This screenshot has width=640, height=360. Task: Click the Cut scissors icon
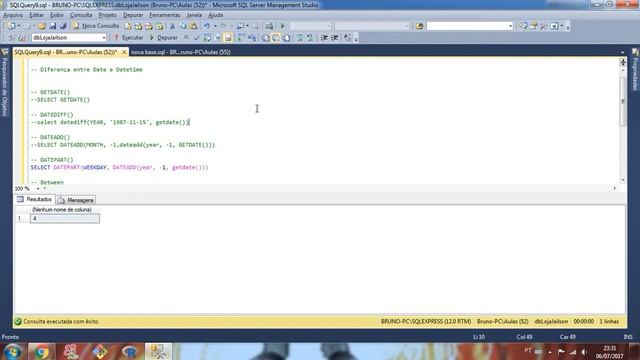pyautogui.click(x=172, y=26)
